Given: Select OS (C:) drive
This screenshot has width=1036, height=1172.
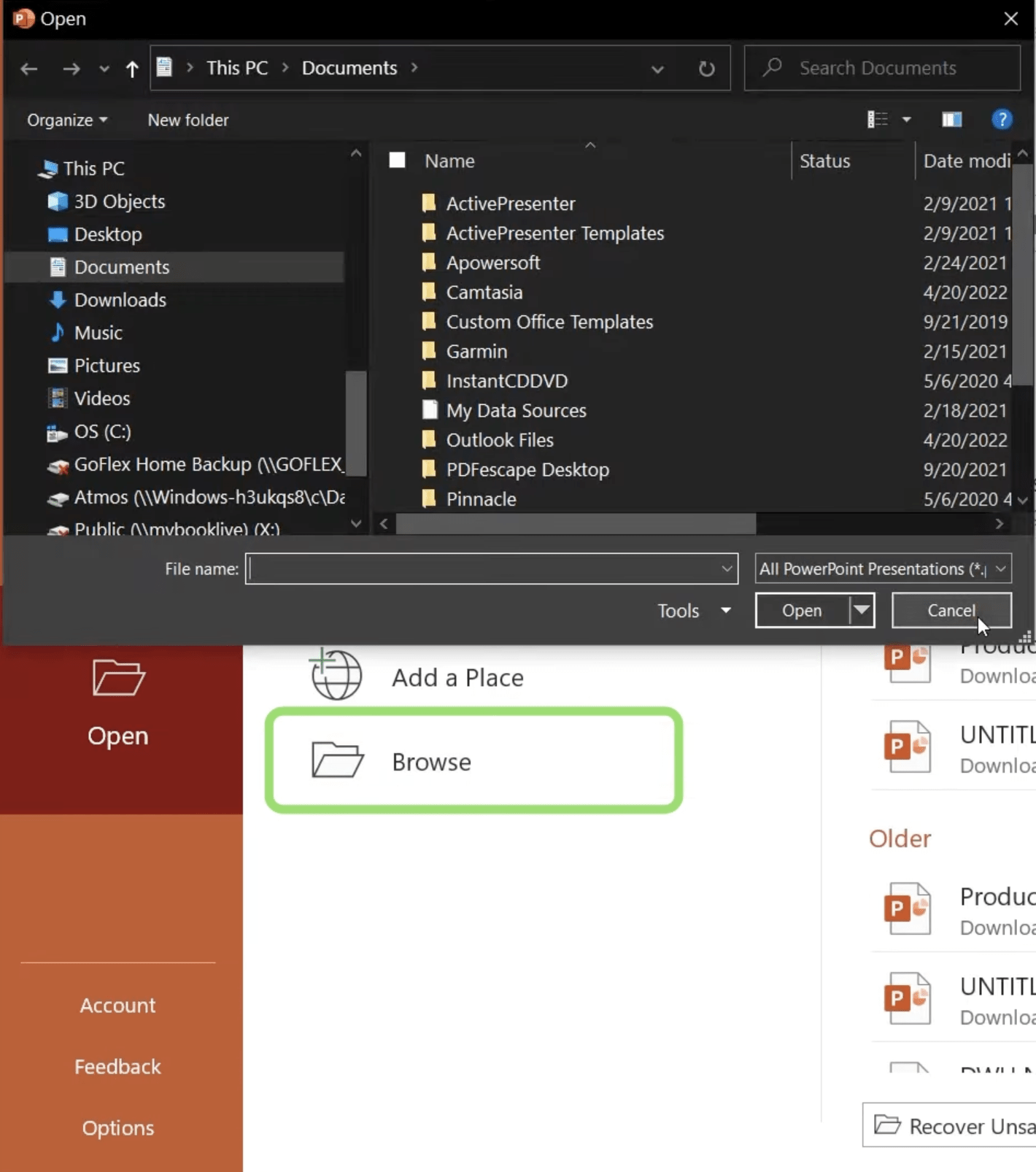Looking at the screenshot, I should (x=102, y=431).
